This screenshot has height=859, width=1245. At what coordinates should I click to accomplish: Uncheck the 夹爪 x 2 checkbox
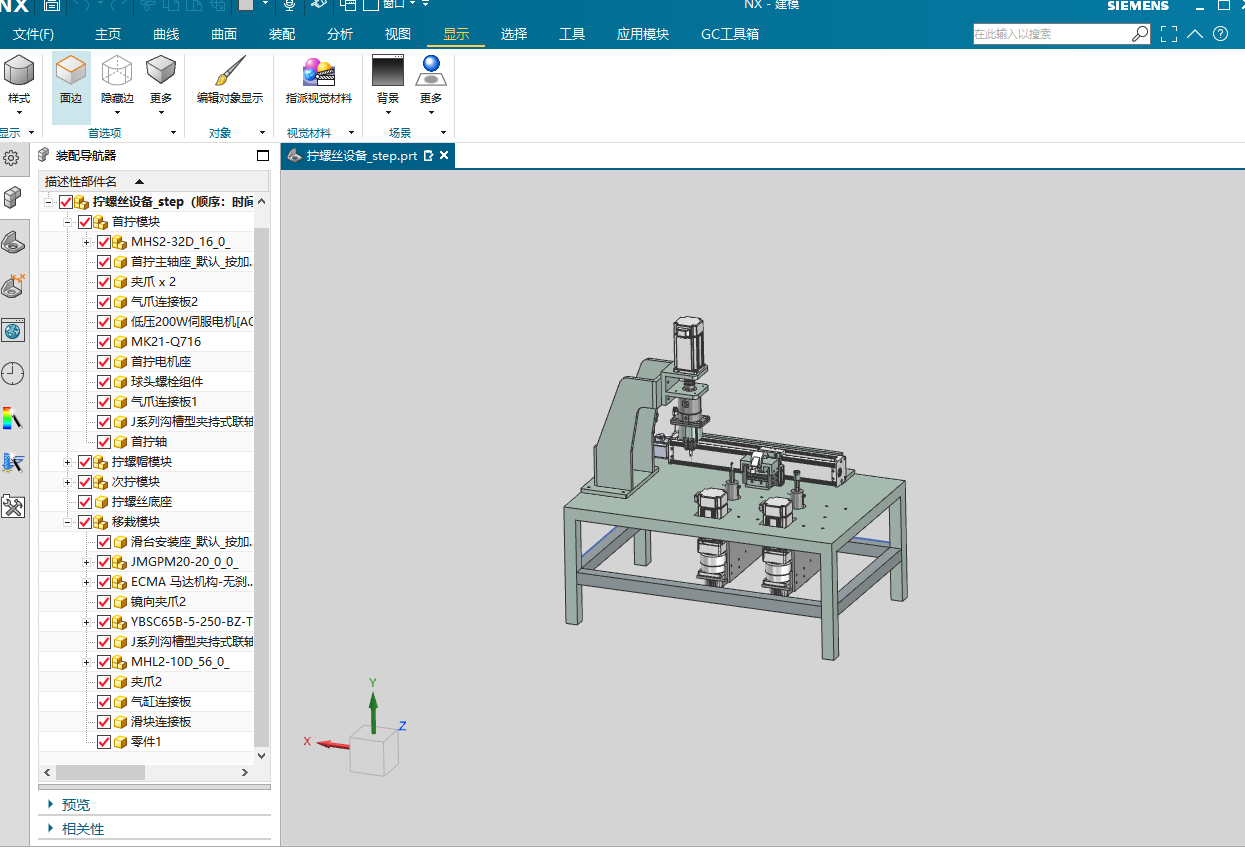click(104, 282)
